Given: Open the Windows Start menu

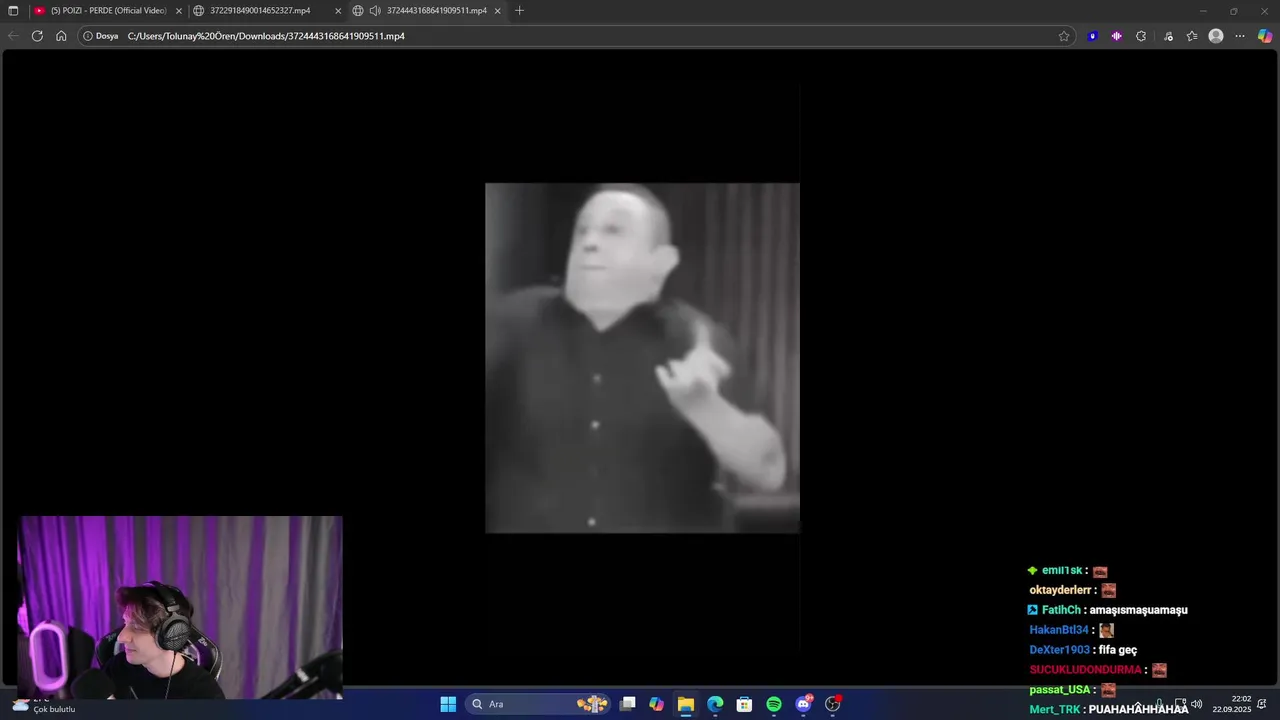Looking at the screenshot, I should tap(448, 704).
